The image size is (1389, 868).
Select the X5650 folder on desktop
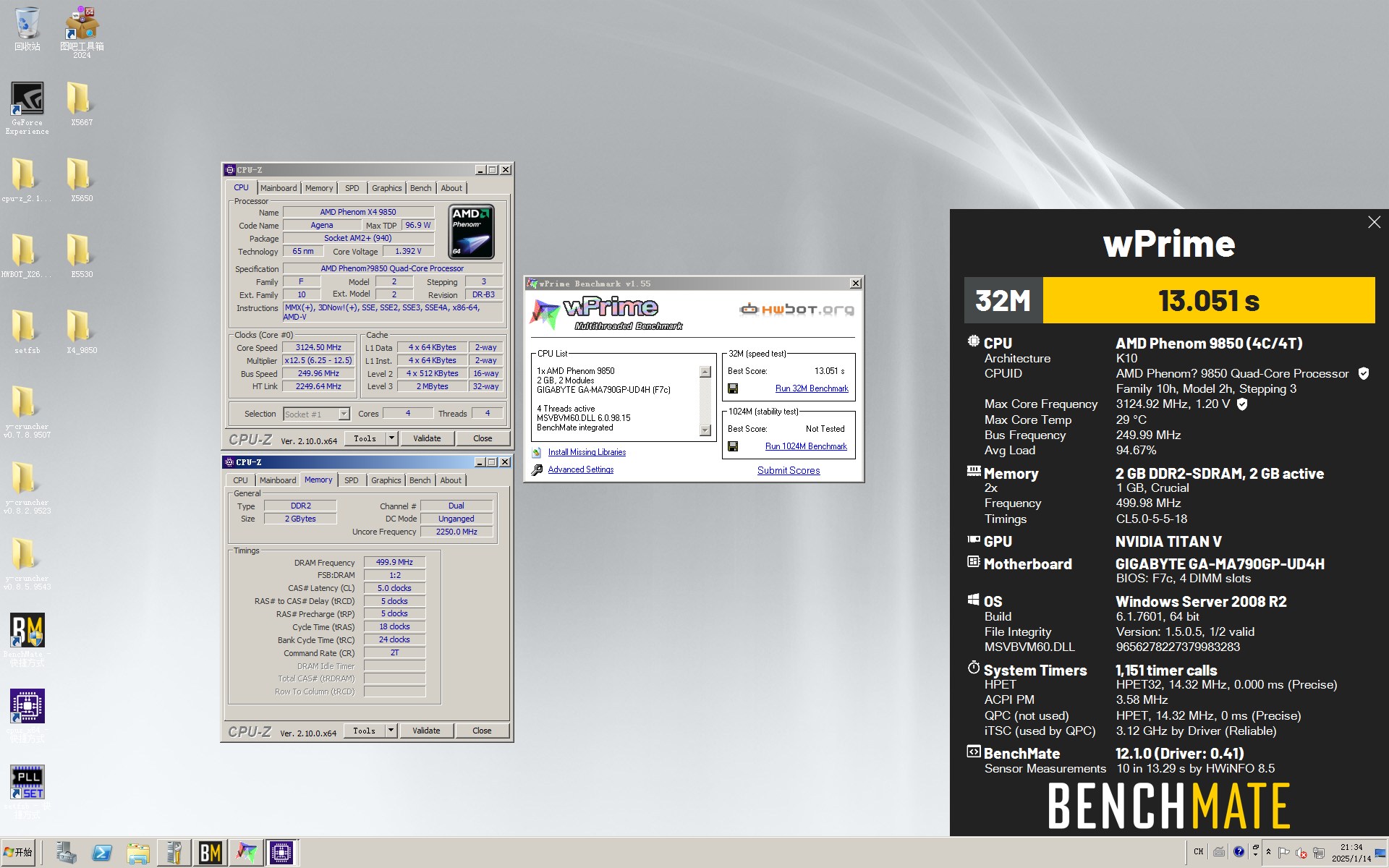coord(82,179)
